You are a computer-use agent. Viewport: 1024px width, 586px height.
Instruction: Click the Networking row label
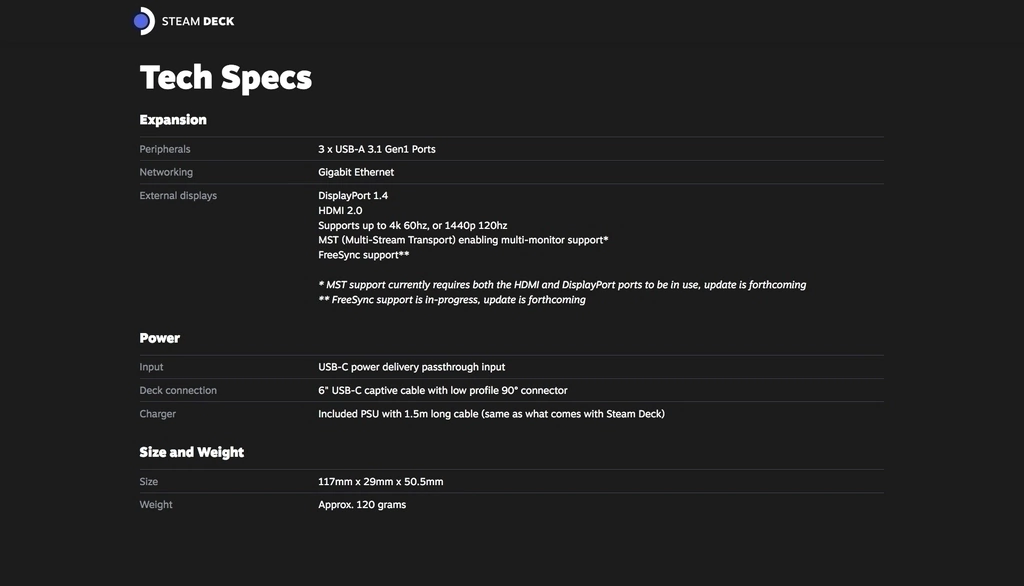click(x=166, y=172)
